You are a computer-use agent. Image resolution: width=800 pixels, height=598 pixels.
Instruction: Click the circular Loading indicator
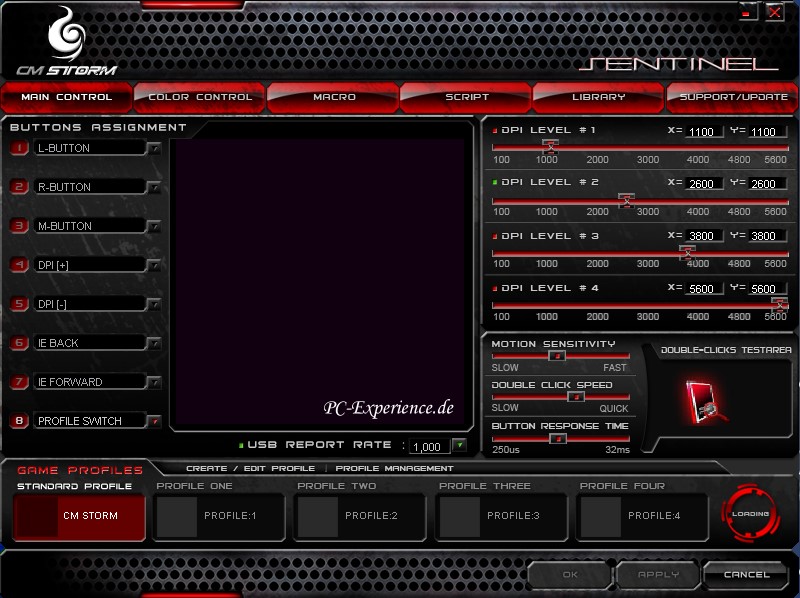coord(750,514)
